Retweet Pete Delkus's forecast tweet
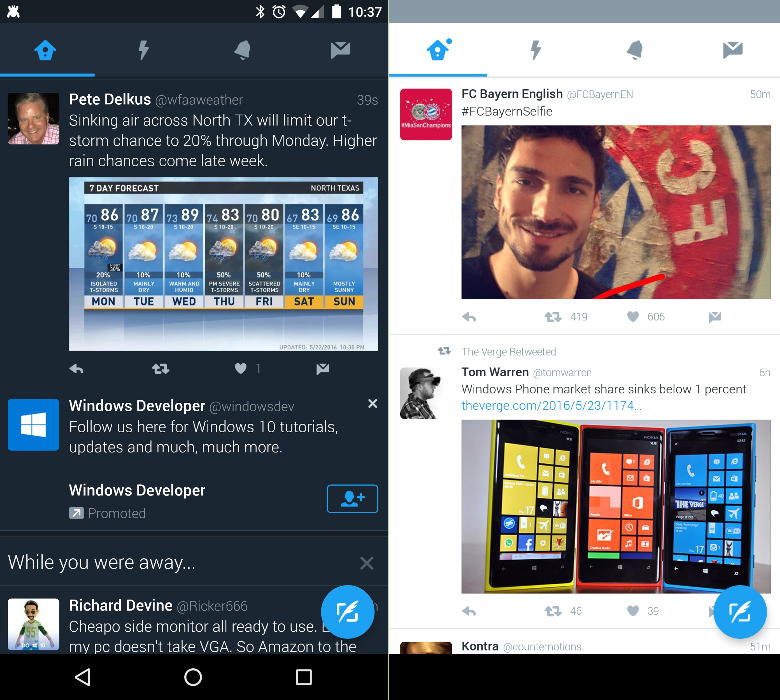The image size is (780, 700). click(x=160, y=369)
